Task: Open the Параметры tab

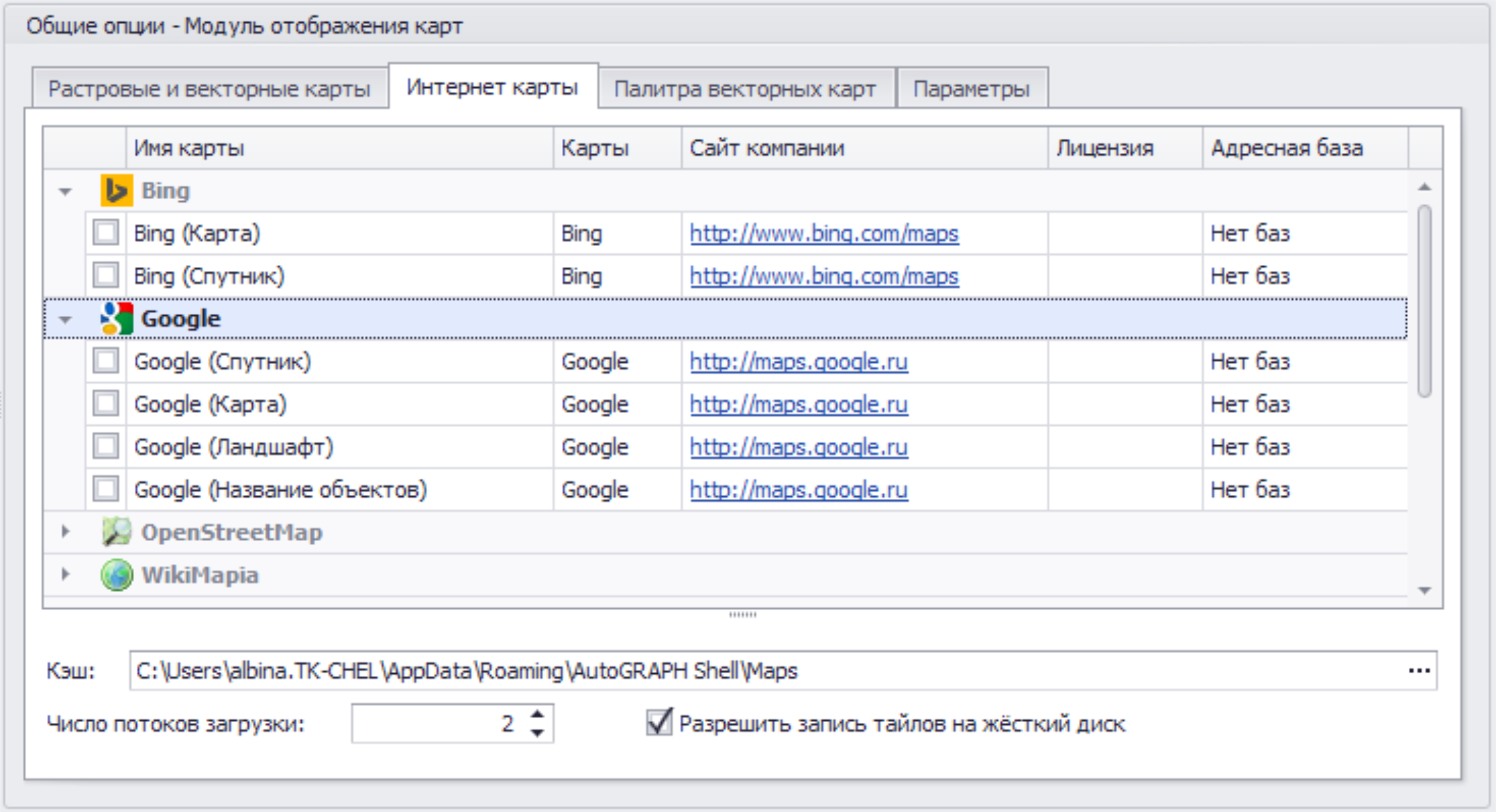Action: [x=972, y=88]
